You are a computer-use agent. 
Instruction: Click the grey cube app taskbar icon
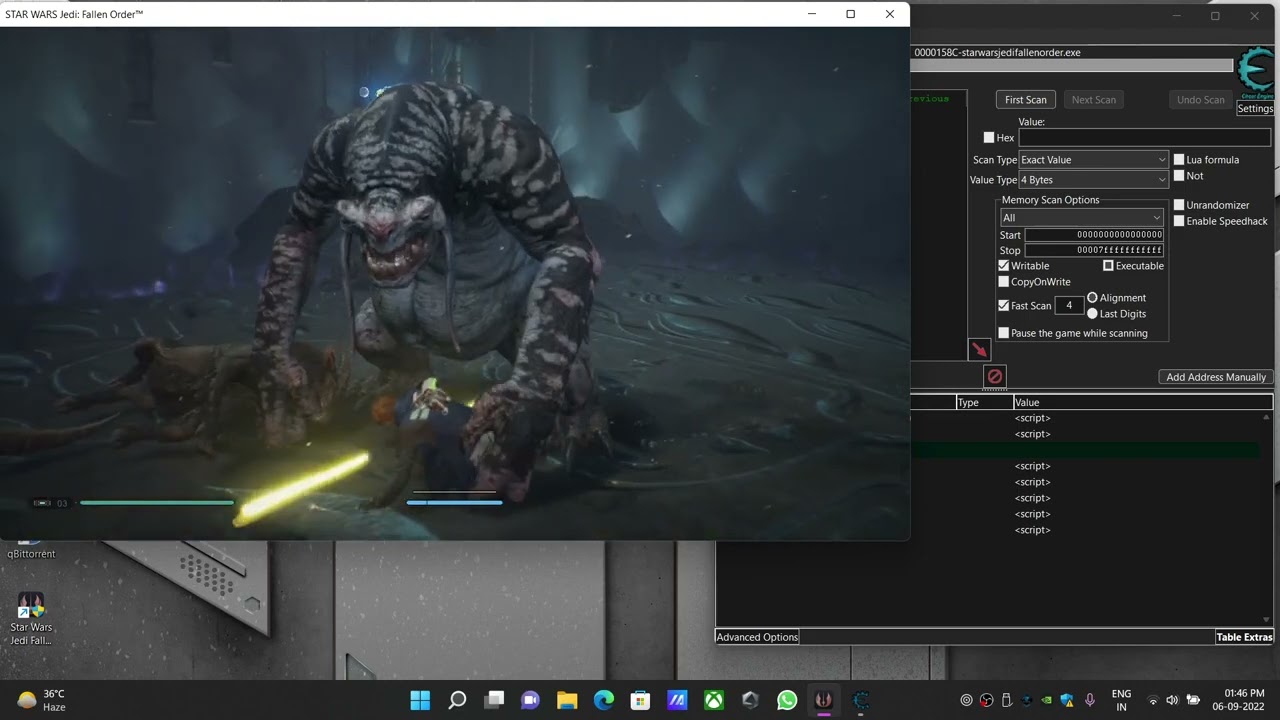click(750, 700)
